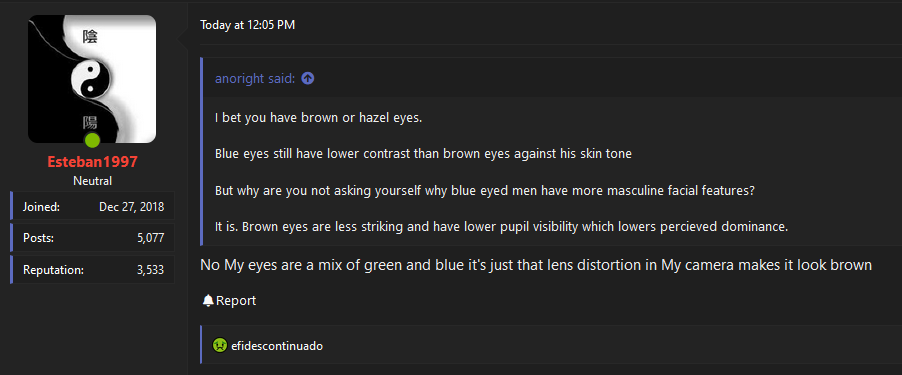The image size is (902, 375).
Task: Click the 'Today at 12:05 PM' timestamp
Action: pyautogui.click(x=247, y=25)
